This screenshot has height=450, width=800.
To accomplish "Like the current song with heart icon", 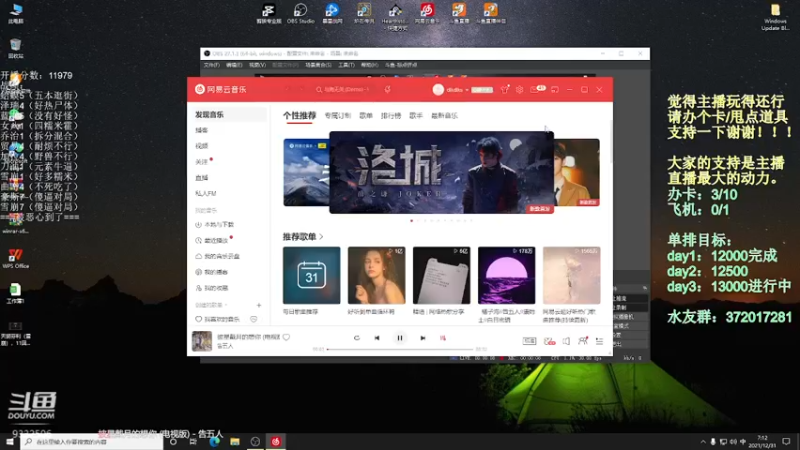I will tap(286, 337).
